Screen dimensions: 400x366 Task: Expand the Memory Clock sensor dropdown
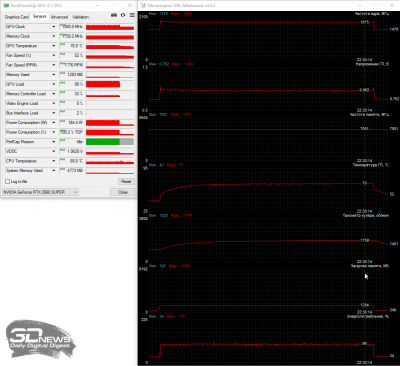pyautogui.click(x=54, y=36)
